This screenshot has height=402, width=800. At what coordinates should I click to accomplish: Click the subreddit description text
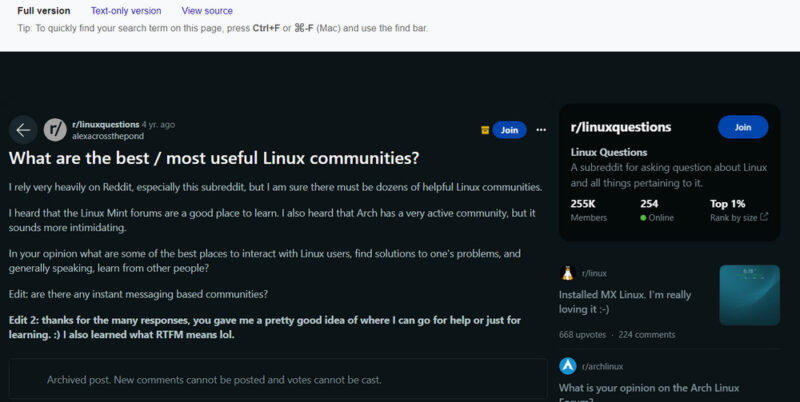pyautogui.click(x=669, y=175)
